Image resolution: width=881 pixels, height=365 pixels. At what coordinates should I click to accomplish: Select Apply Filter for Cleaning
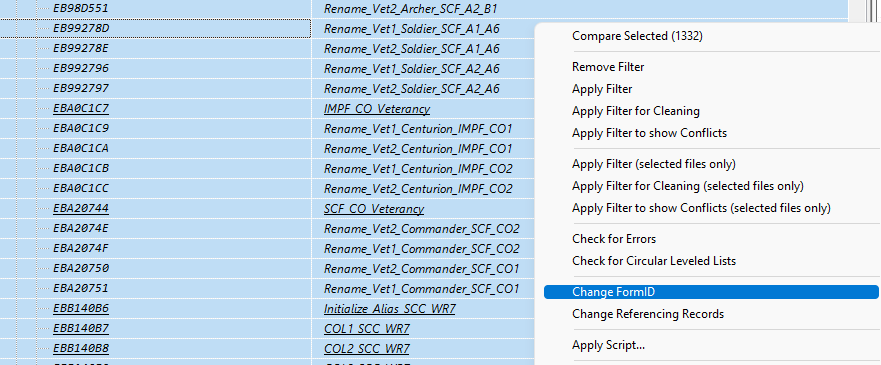pos(635,111)
